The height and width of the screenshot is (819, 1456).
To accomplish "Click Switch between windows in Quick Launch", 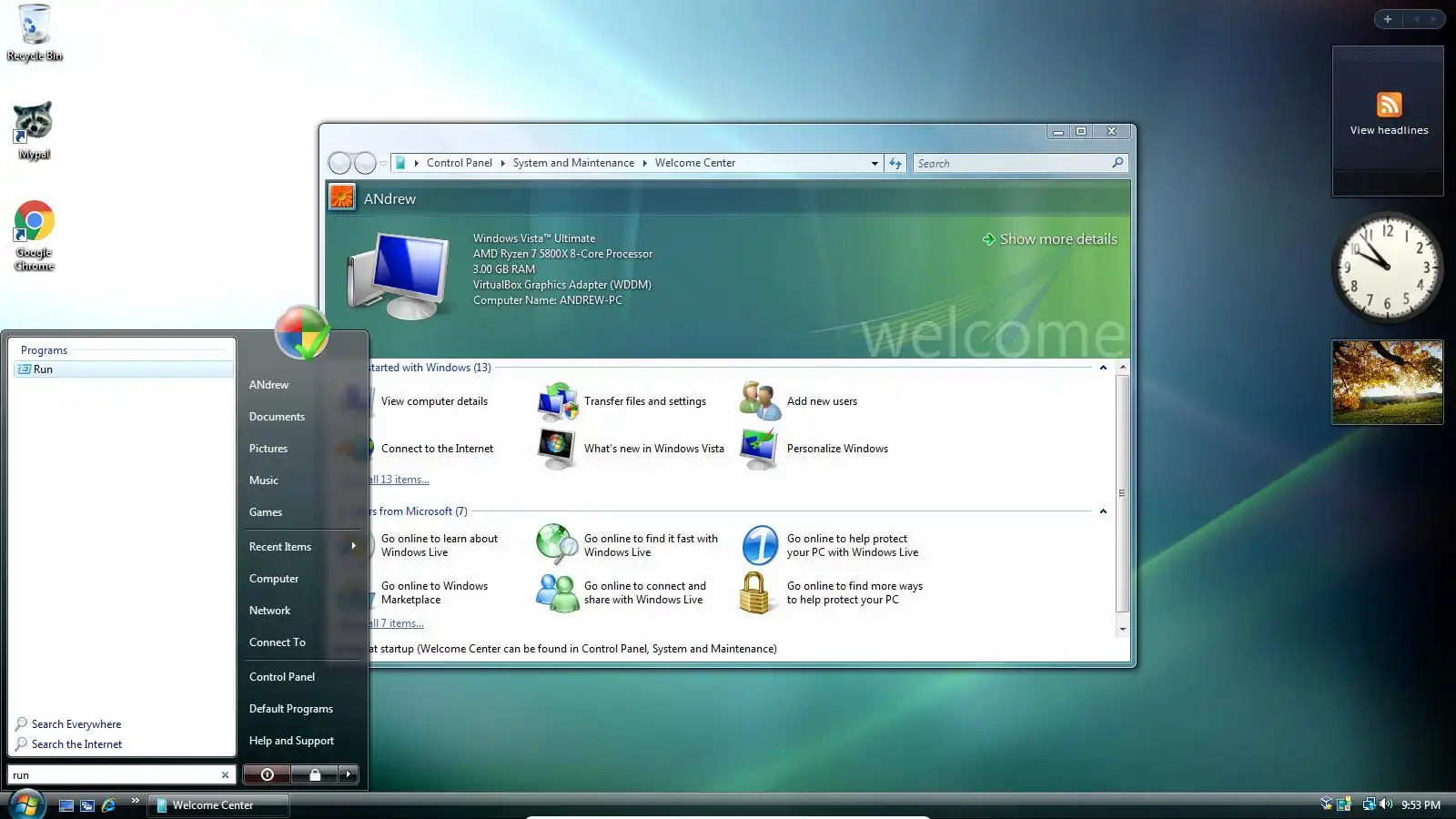I will click(87, 805).
